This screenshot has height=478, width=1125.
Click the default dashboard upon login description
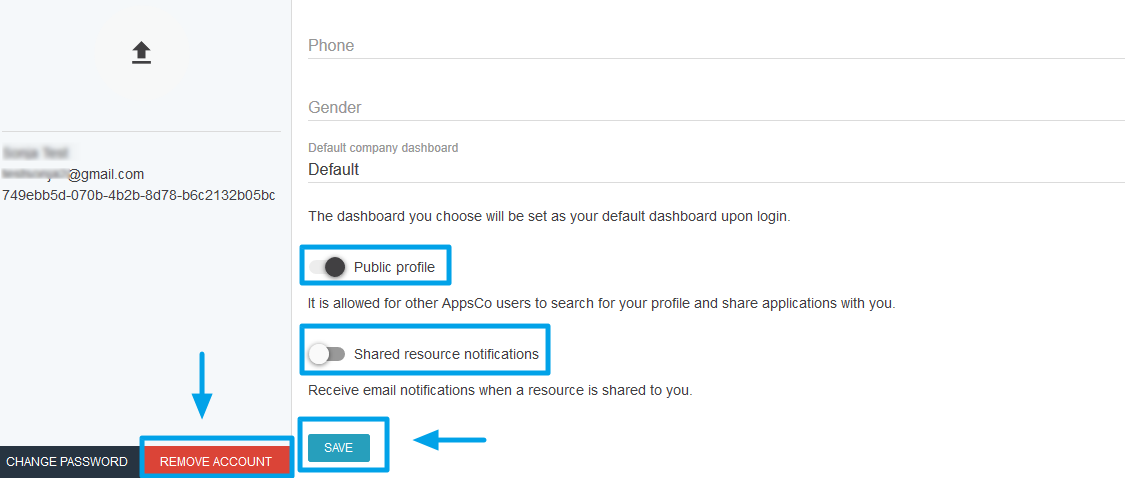(x=549, y=216)
